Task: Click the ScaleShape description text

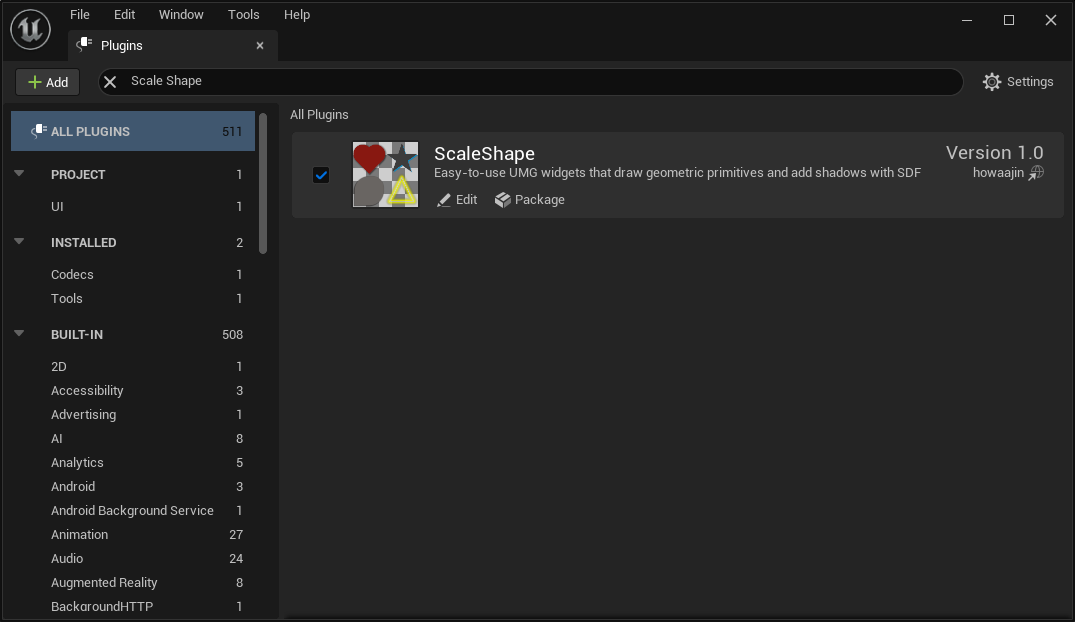Action: tap(677, 173)
